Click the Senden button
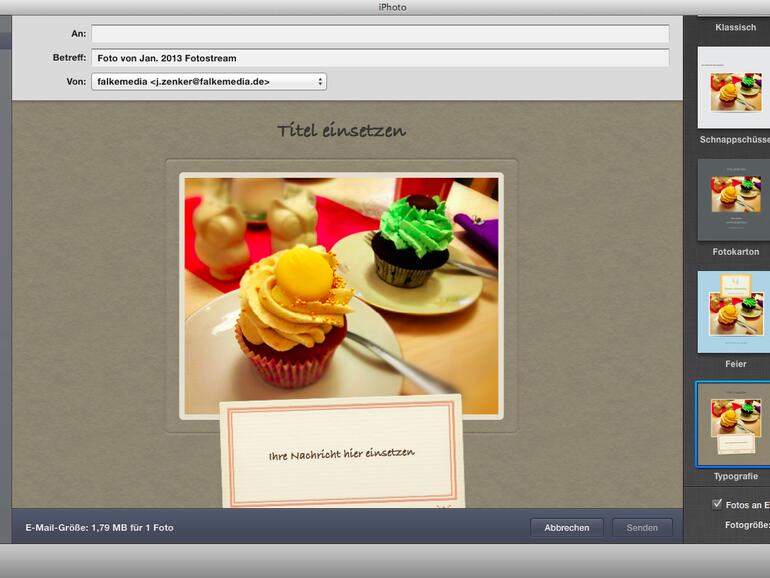The width and height of the screenshot is (770, 578). coord(642,528)
